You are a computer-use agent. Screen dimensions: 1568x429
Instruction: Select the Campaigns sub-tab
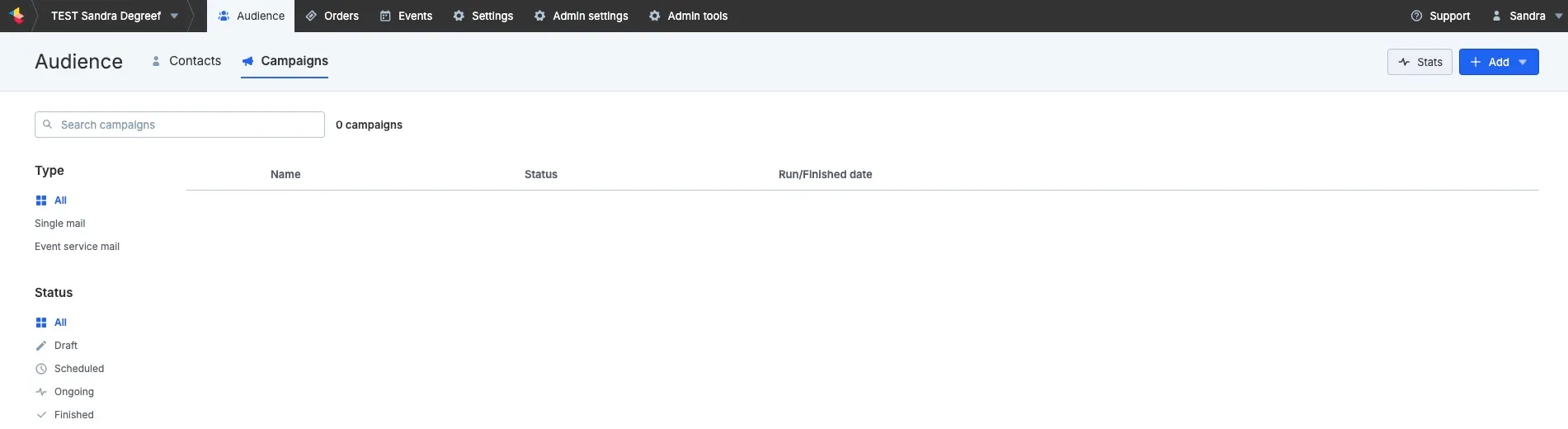[x=285, y=61]
